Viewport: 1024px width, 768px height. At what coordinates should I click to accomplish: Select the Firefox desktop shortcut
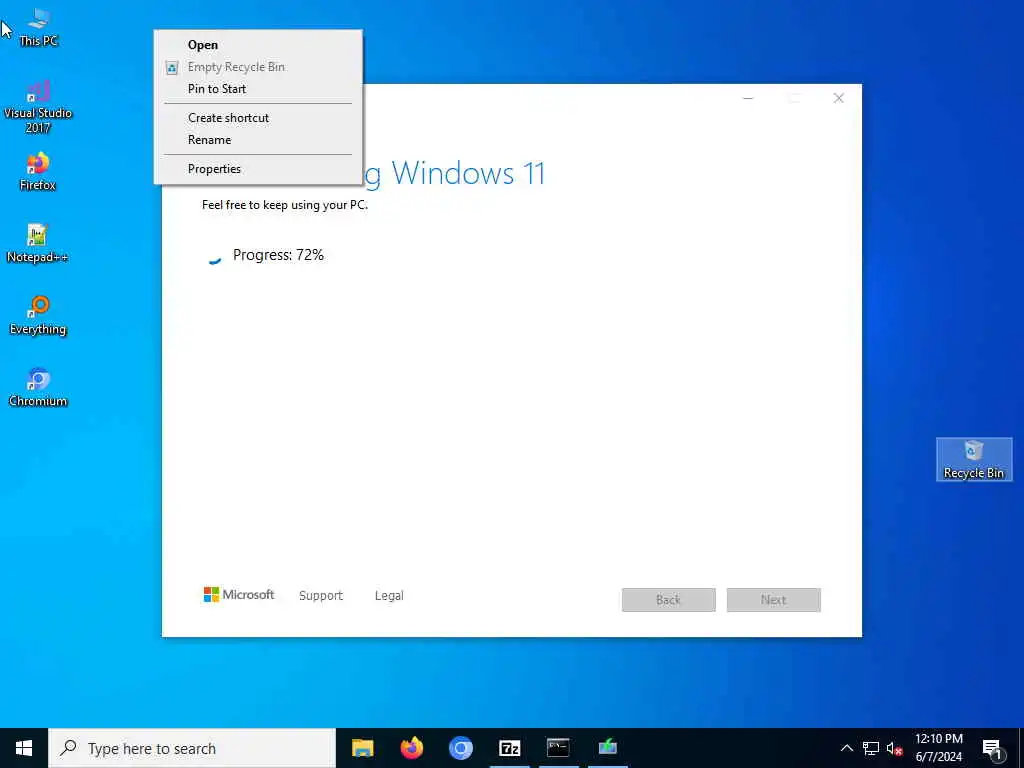point(38,172)
